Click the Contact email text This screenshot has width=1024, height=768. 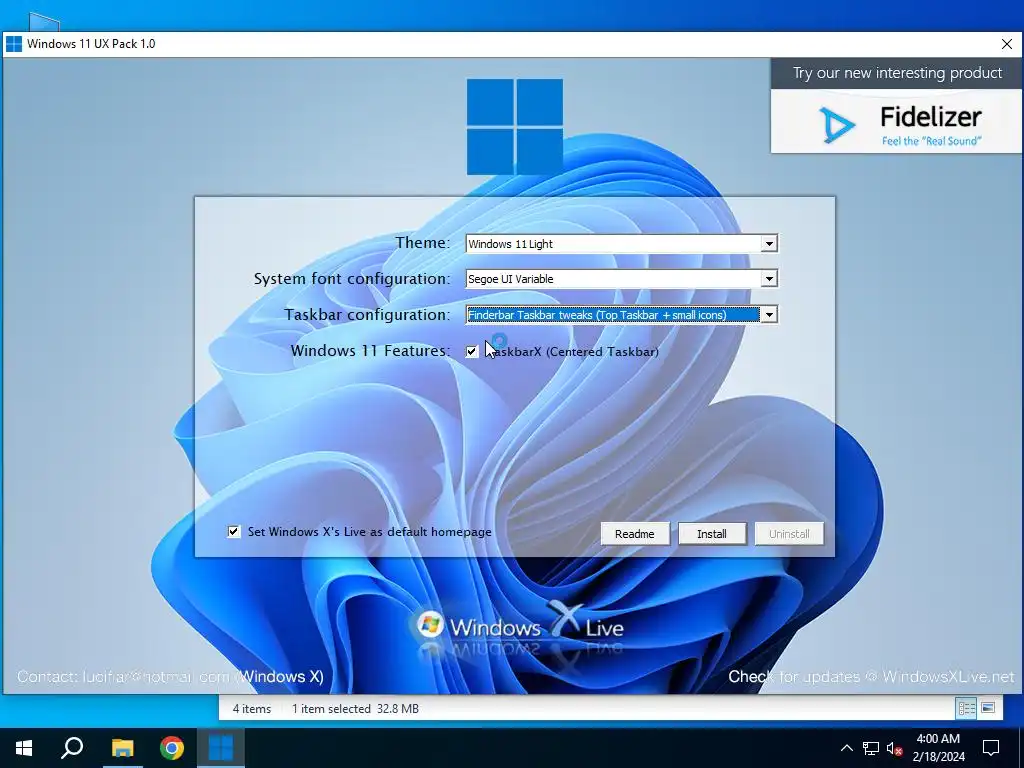pos(170,677)
